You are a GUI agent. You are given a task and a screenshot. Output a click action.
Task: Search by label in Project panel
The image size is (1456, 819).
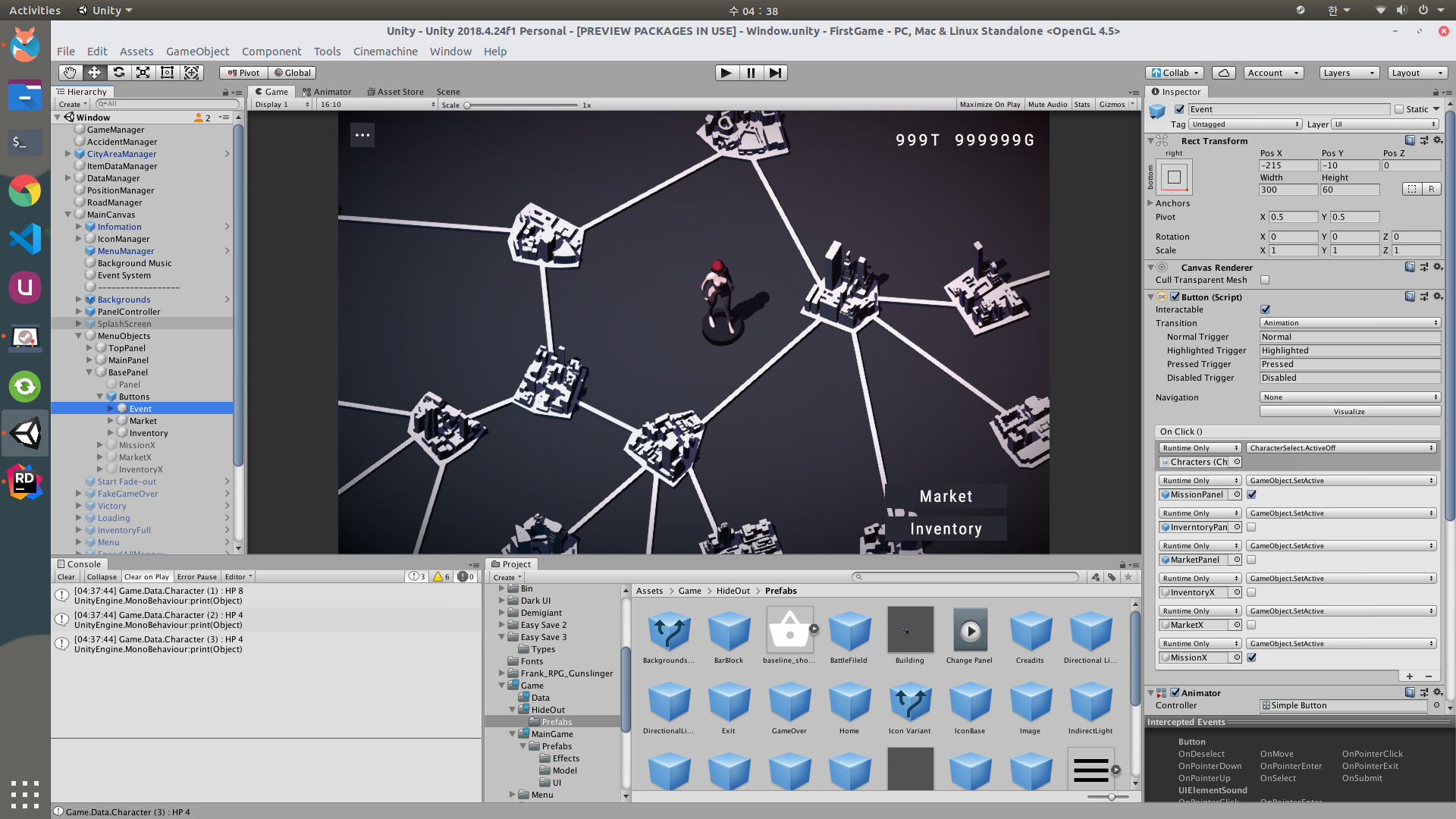tap(1112, 577)
